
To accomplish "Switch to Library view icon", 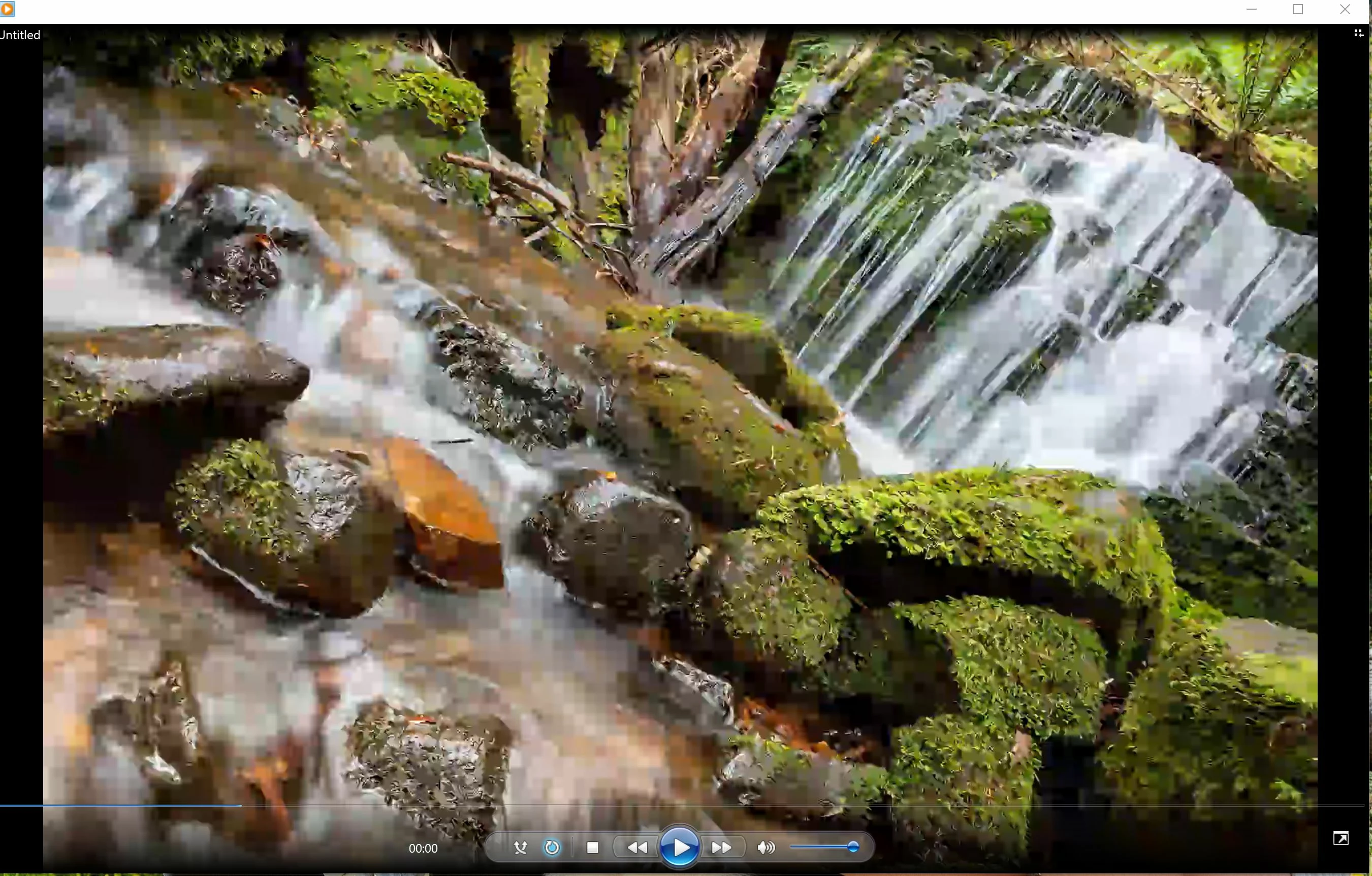I will (x=1358, y=34).
